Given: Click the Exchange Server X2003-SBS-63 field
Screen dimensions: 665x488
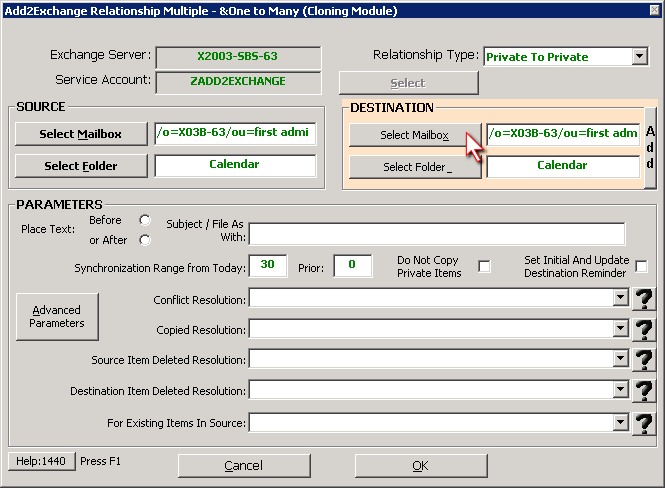Looking at the screenshot, I should click(238, 57).
